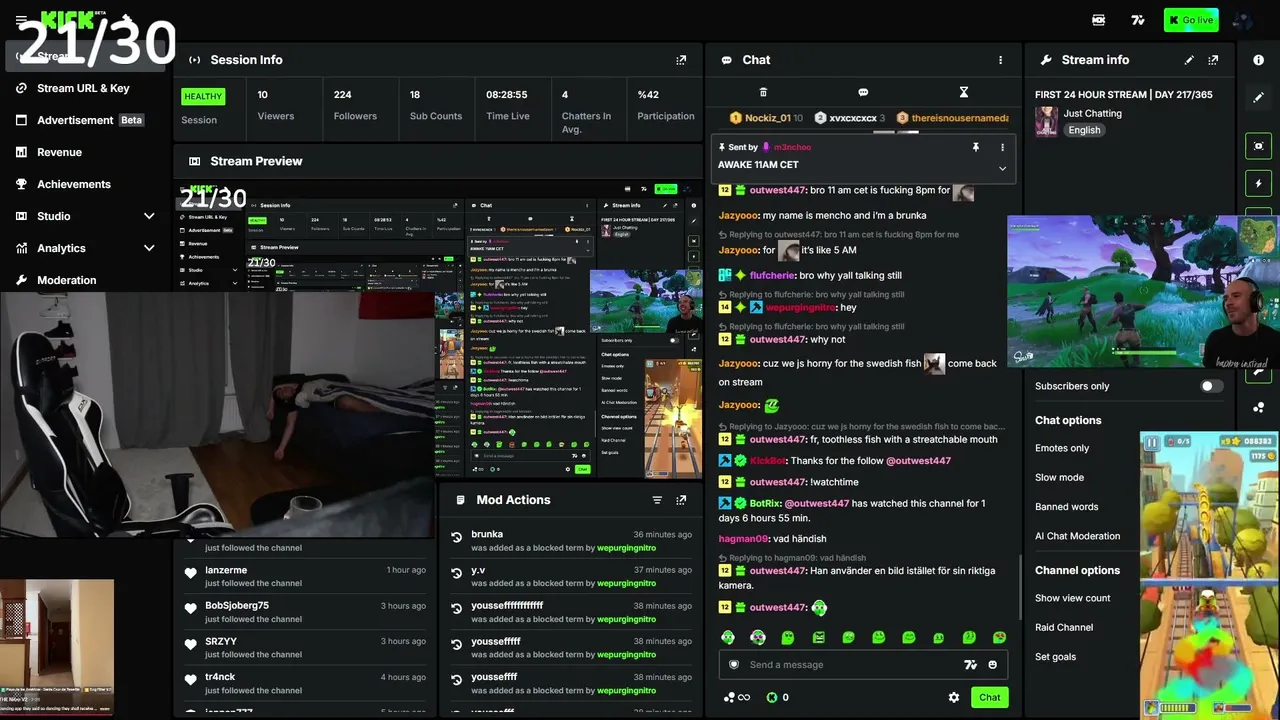Viewport: 1280px width, 720px height.
Task: Click the HEALTHY session status badge
Action: click(203, 97)
